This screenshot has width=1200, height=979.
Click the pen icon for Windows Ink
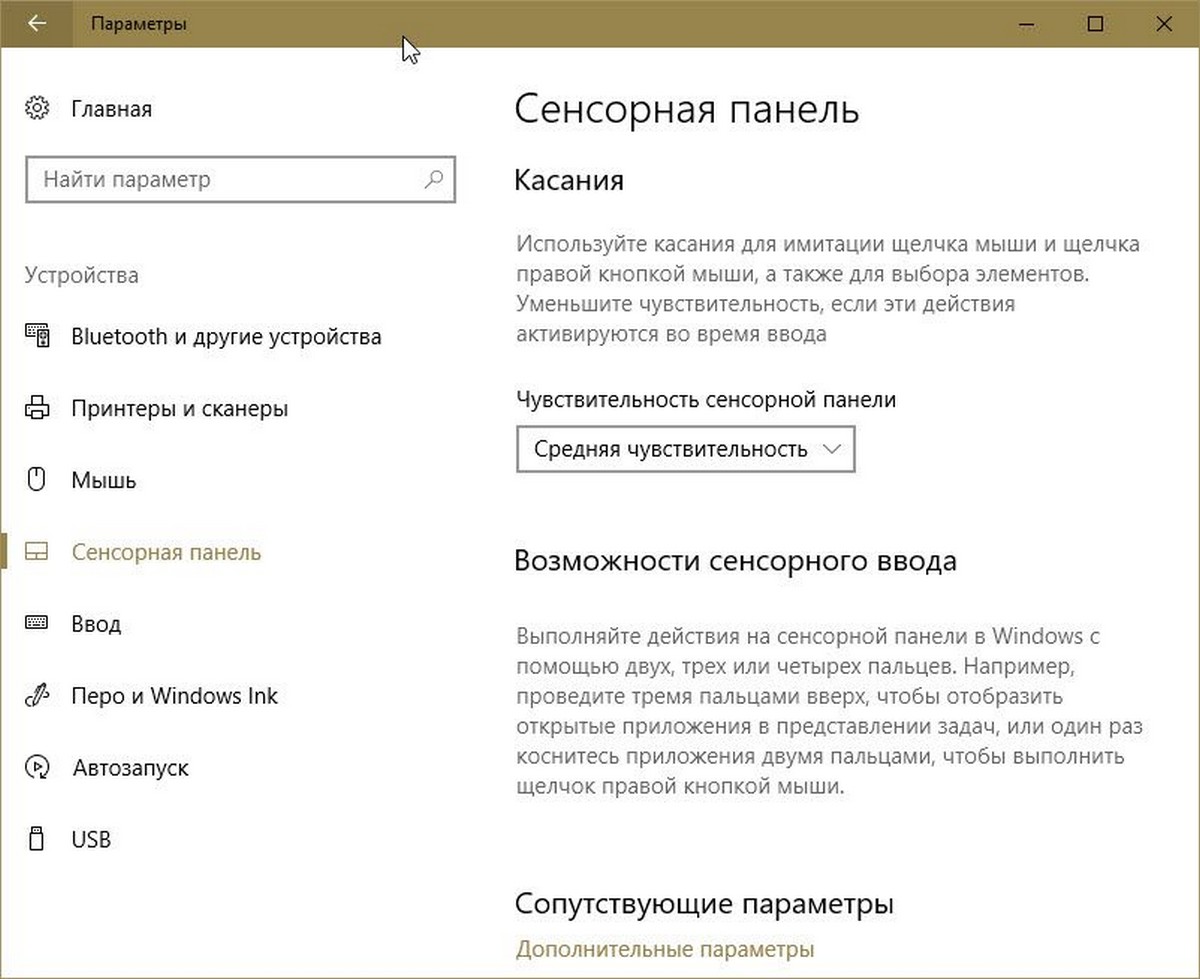37,696
